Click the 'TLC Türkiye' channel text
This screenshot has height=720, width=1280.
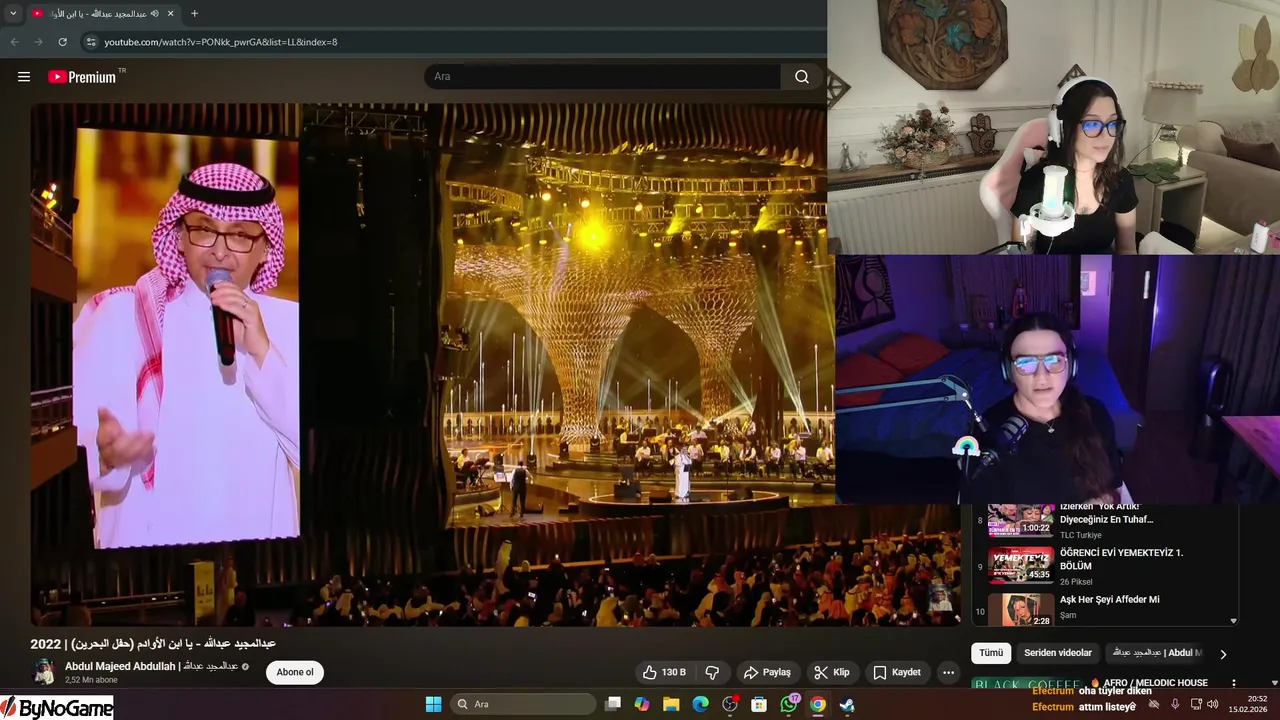click(x=1081, y=535)
